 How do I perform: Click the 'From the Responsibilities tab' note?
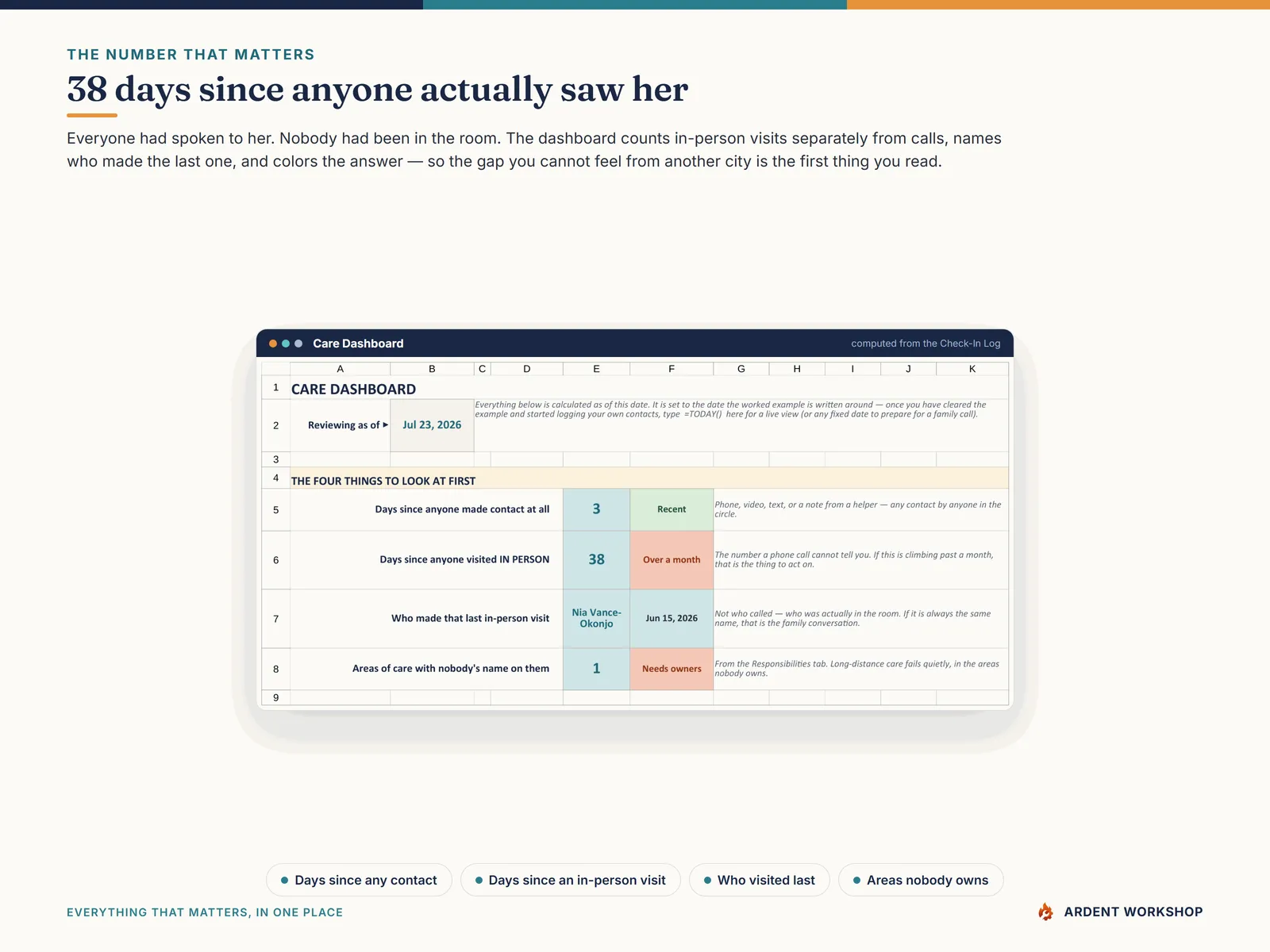857,669
